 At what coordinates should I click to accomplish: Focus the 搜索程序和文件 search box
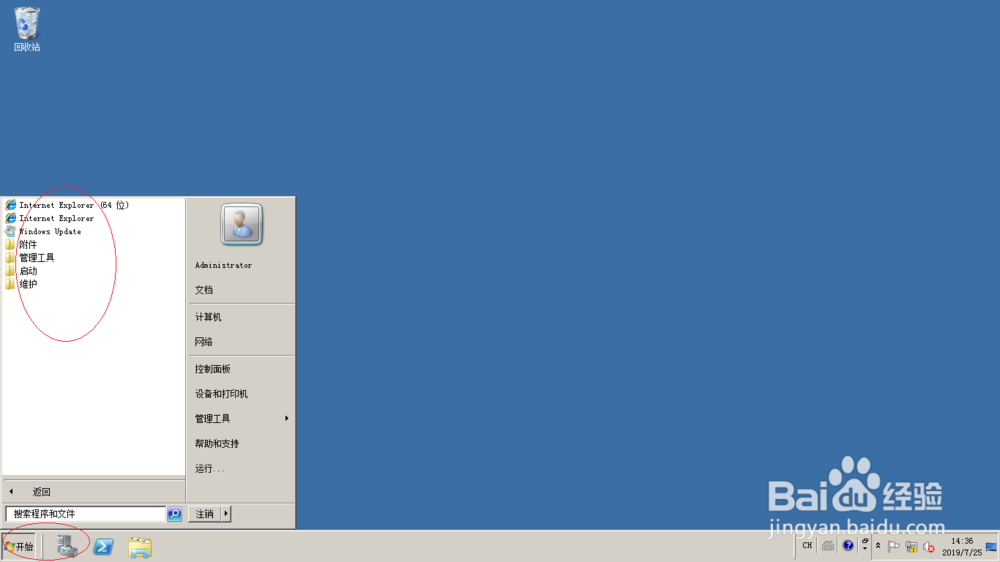[85, 514]
